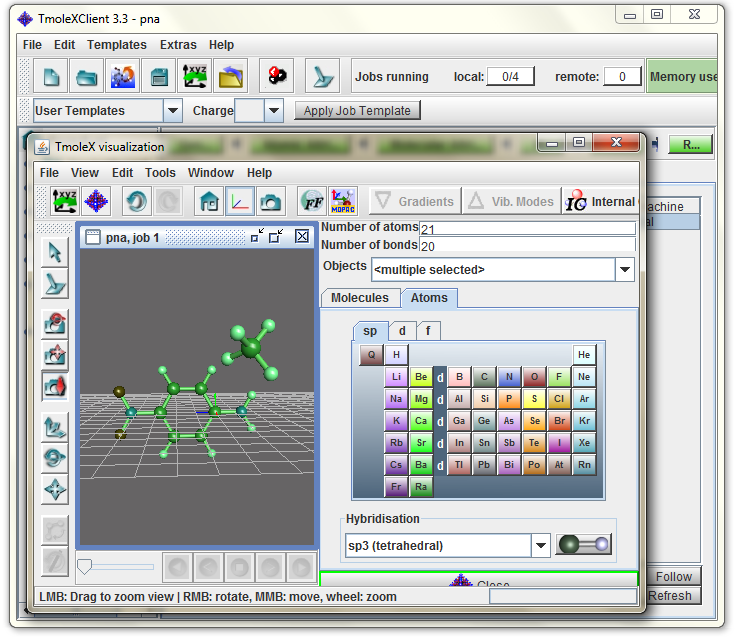Click the FF force field icon
This screenshot has width=740, height=642.
tap(312, 201)
